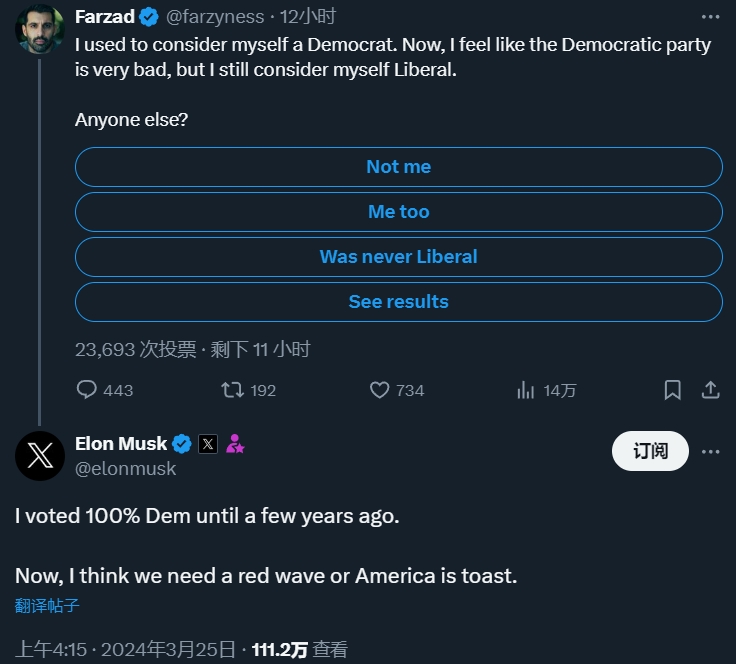
Task: Open more options menu on Elon Musk's post
Action: (710, 451)
